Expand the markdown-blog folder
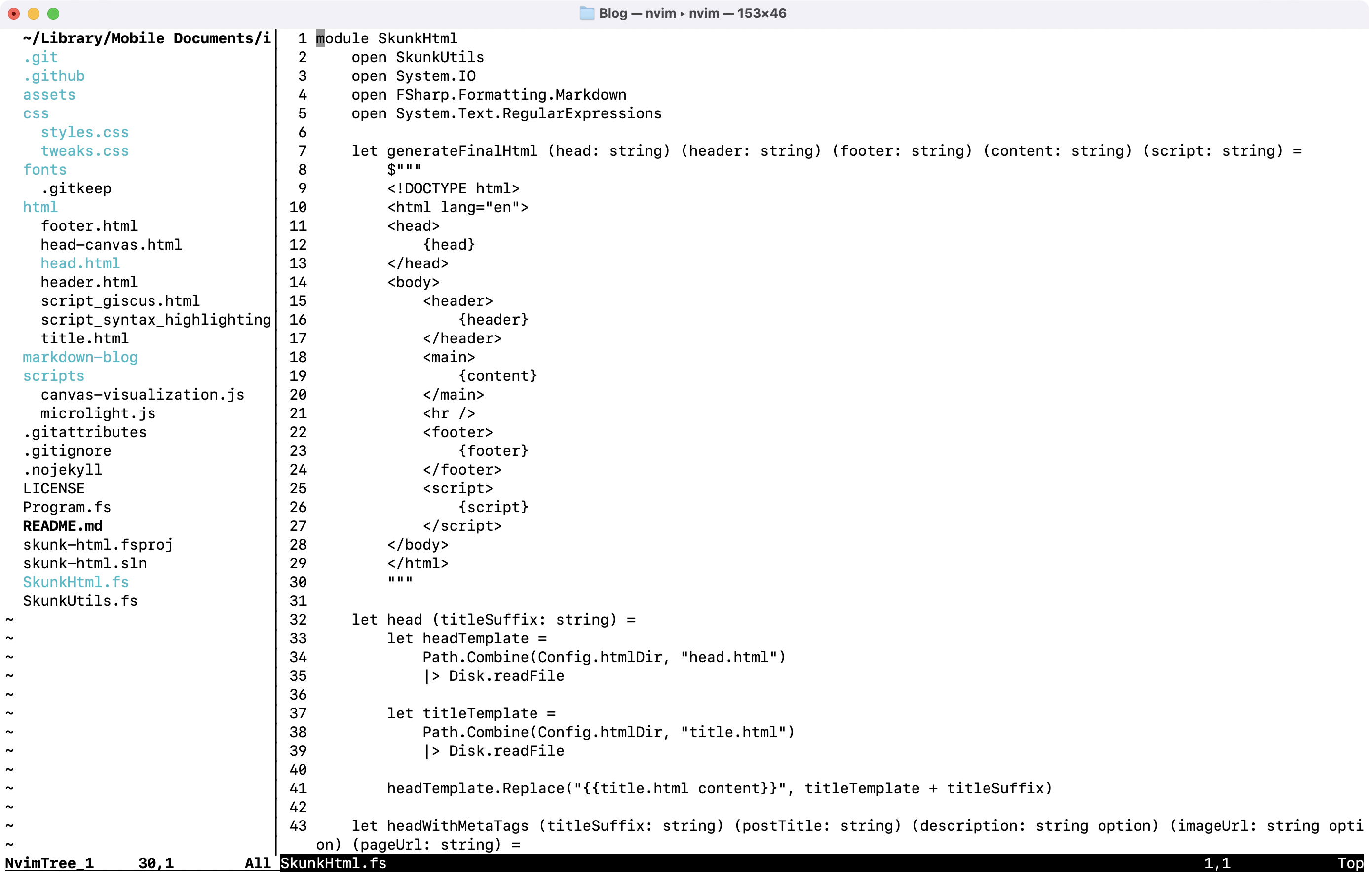Screen dimensions: 1369x896 point(80,357)
